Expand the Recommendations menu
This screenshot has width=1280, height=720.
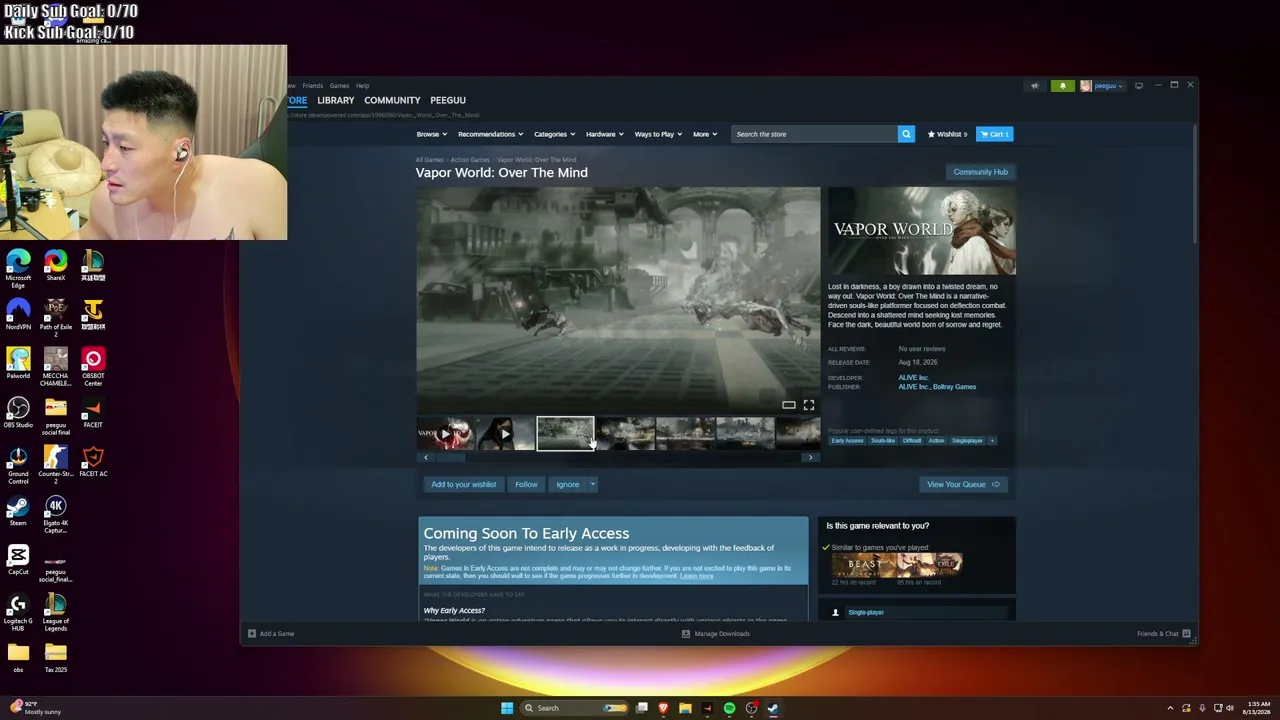click(490, 134)
